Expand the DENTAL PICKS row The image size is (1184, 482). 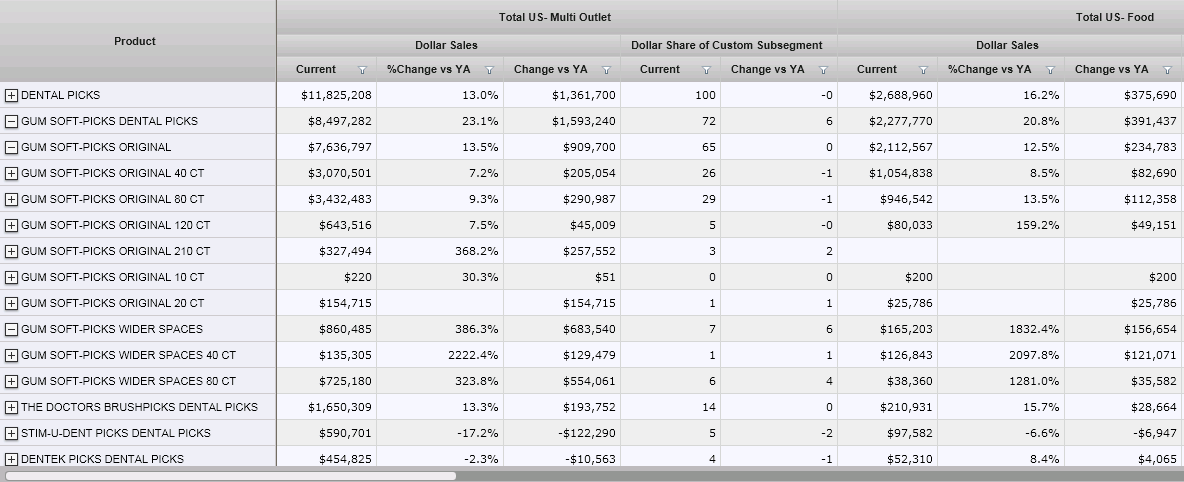pyautogui.click(x=12, y=95)
